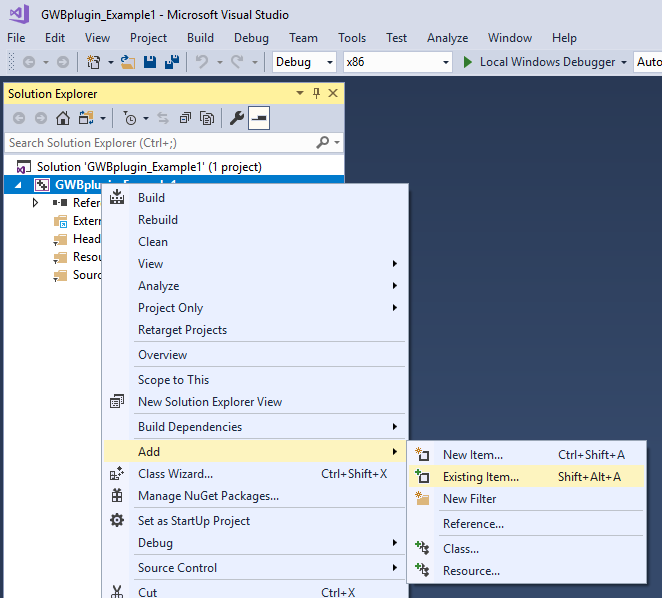Screen dimensions: 662x598
Task: Select the Solution 'GWBplugin_Example1' tree row
Action: click(174, 167)
